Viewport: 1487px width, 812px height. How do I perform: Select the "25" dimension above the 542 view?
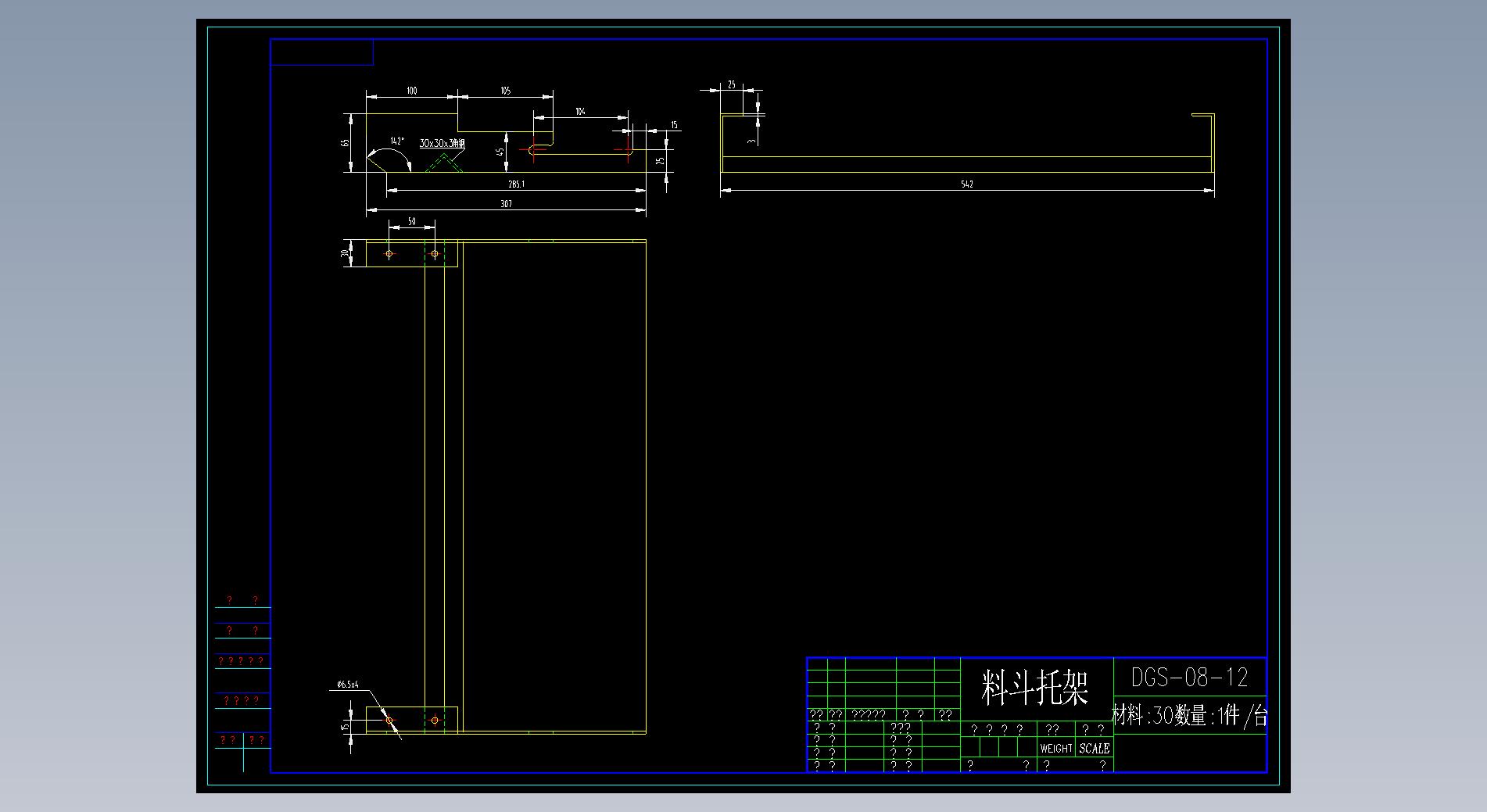732,84
